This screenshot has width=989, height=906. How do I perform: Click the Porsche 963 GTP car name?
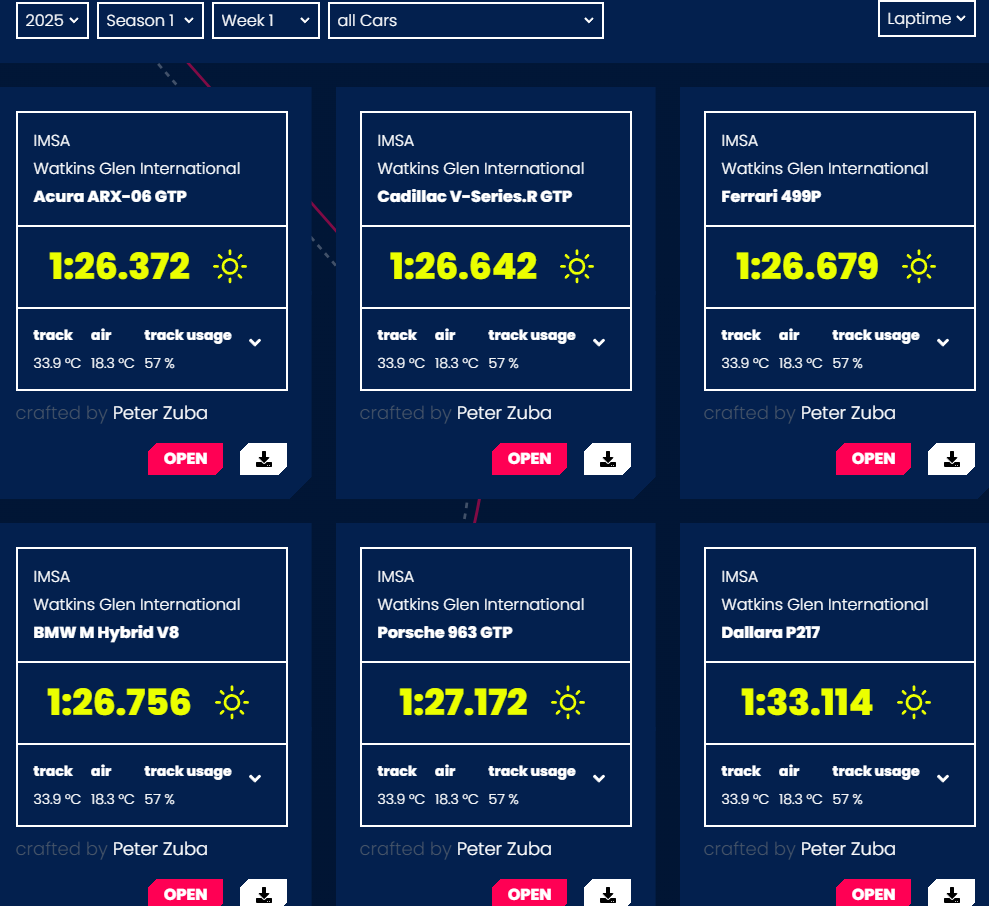click(x=445, y=632)
